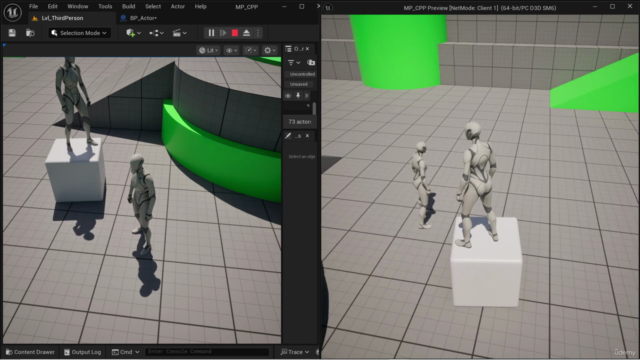Click the Unsaved filter button
Screen dimensions: 640x360
point(299,84)
